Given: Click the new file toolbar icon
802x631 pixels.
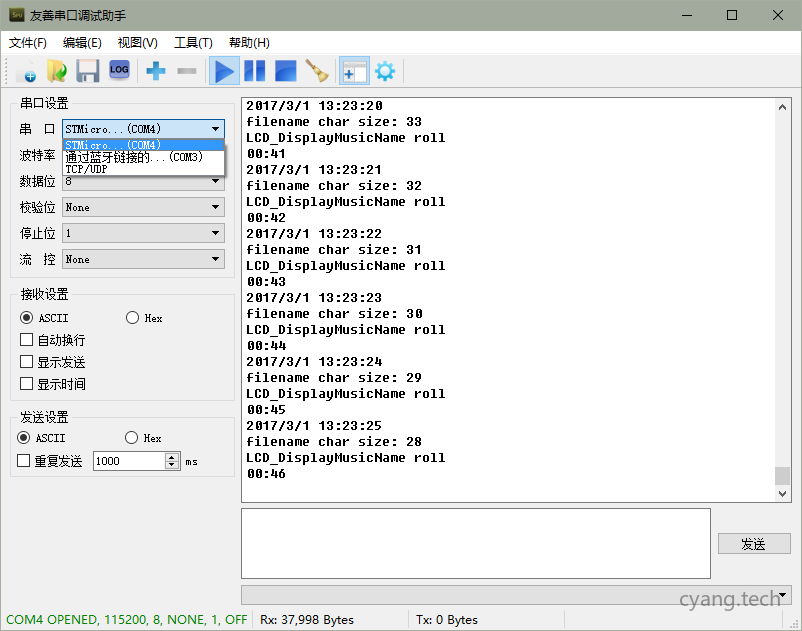Looking at the screenshot, I should [25, 71].
